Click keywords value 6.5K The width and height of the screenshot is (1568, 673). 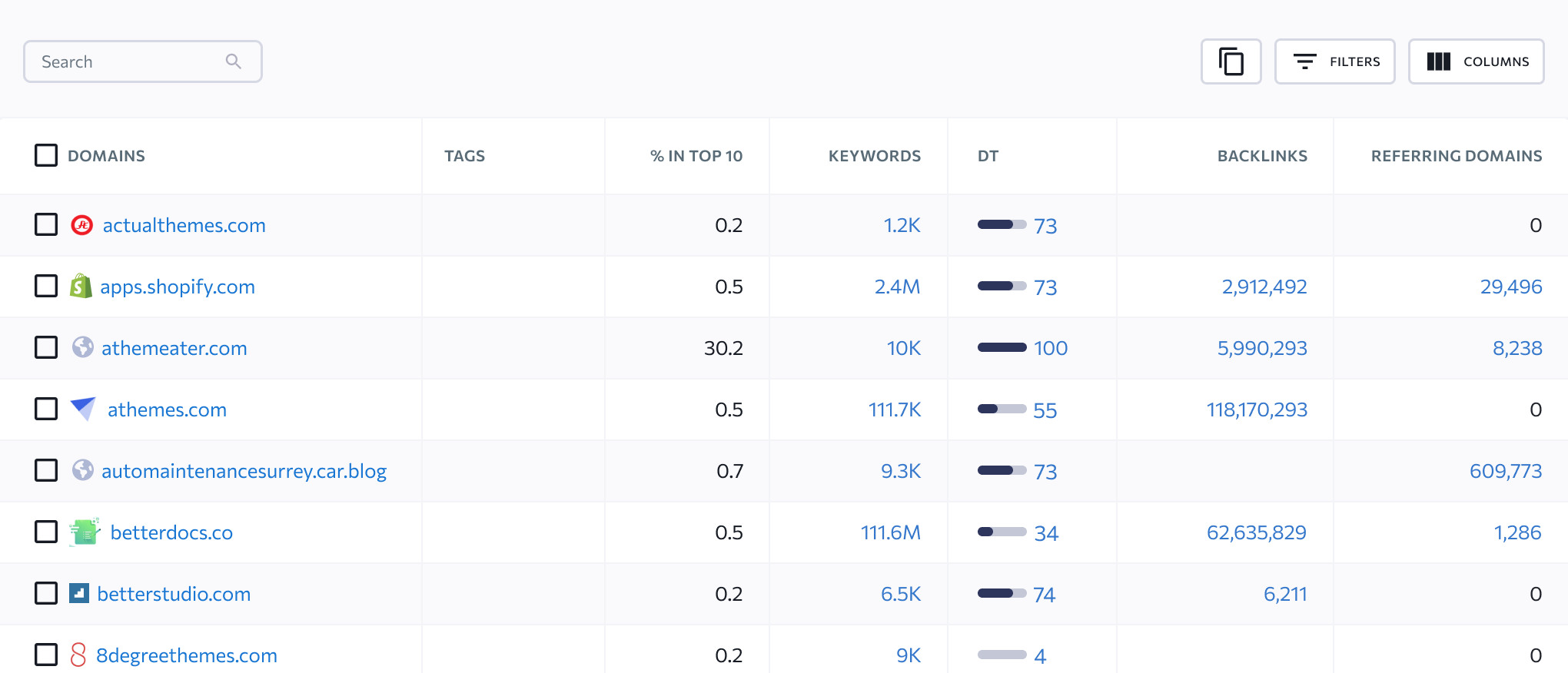[901, 594]
